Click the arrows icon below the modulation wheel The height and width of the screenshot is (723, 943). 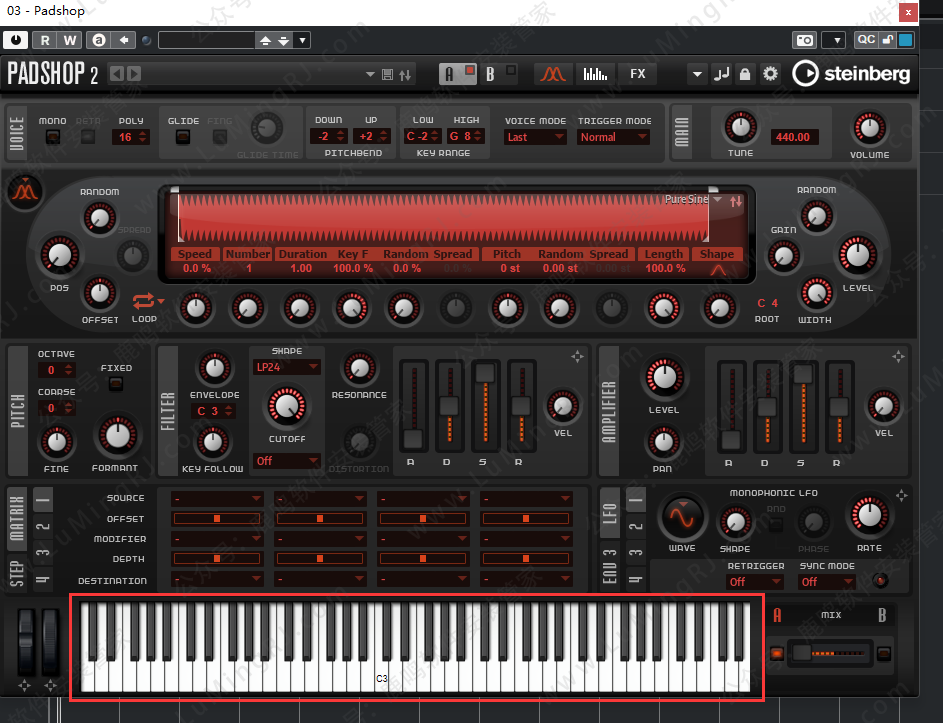pyautogui.click(x=51, y=685)
